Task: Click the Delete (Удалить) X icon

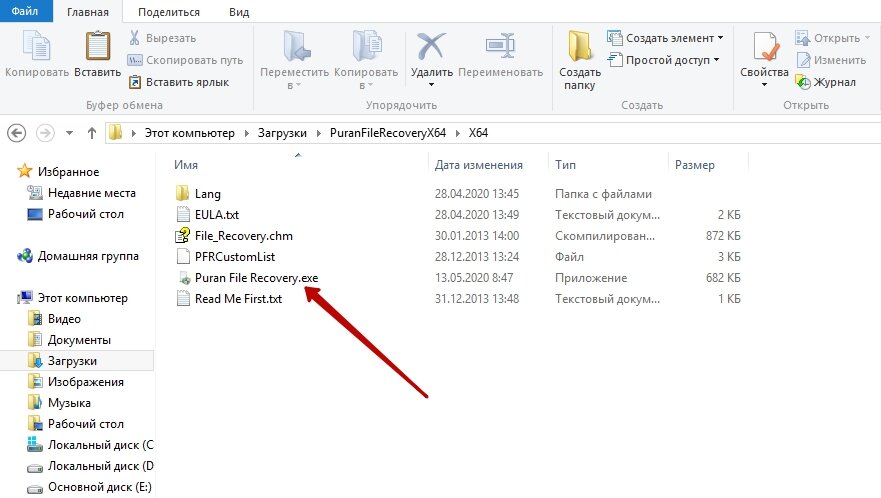Action: [x=431, y=46]
